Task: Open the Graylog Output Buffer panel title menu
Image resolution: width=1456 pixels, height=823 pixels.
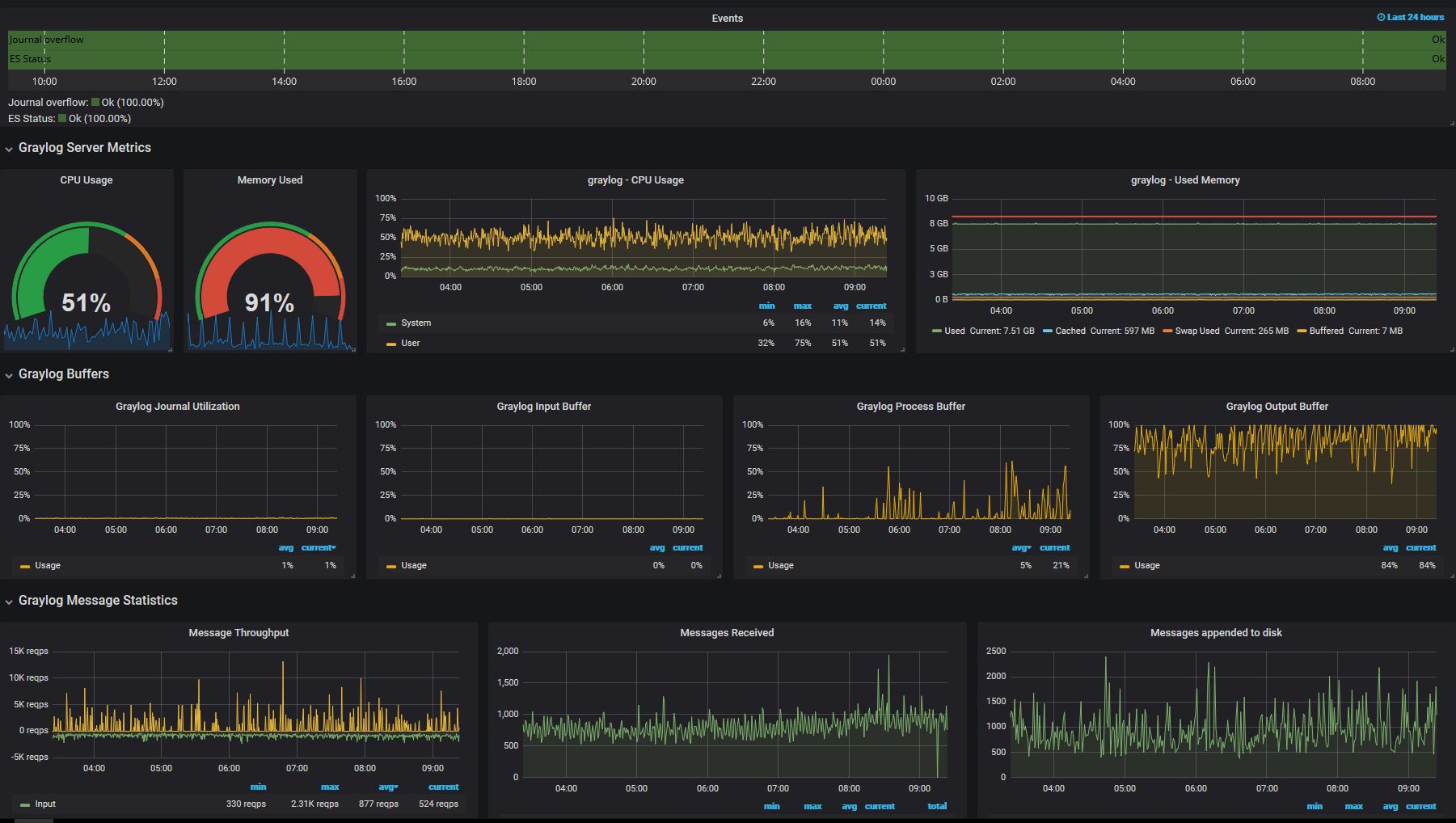Action: pyautogui.click(x=1277, y=407)
